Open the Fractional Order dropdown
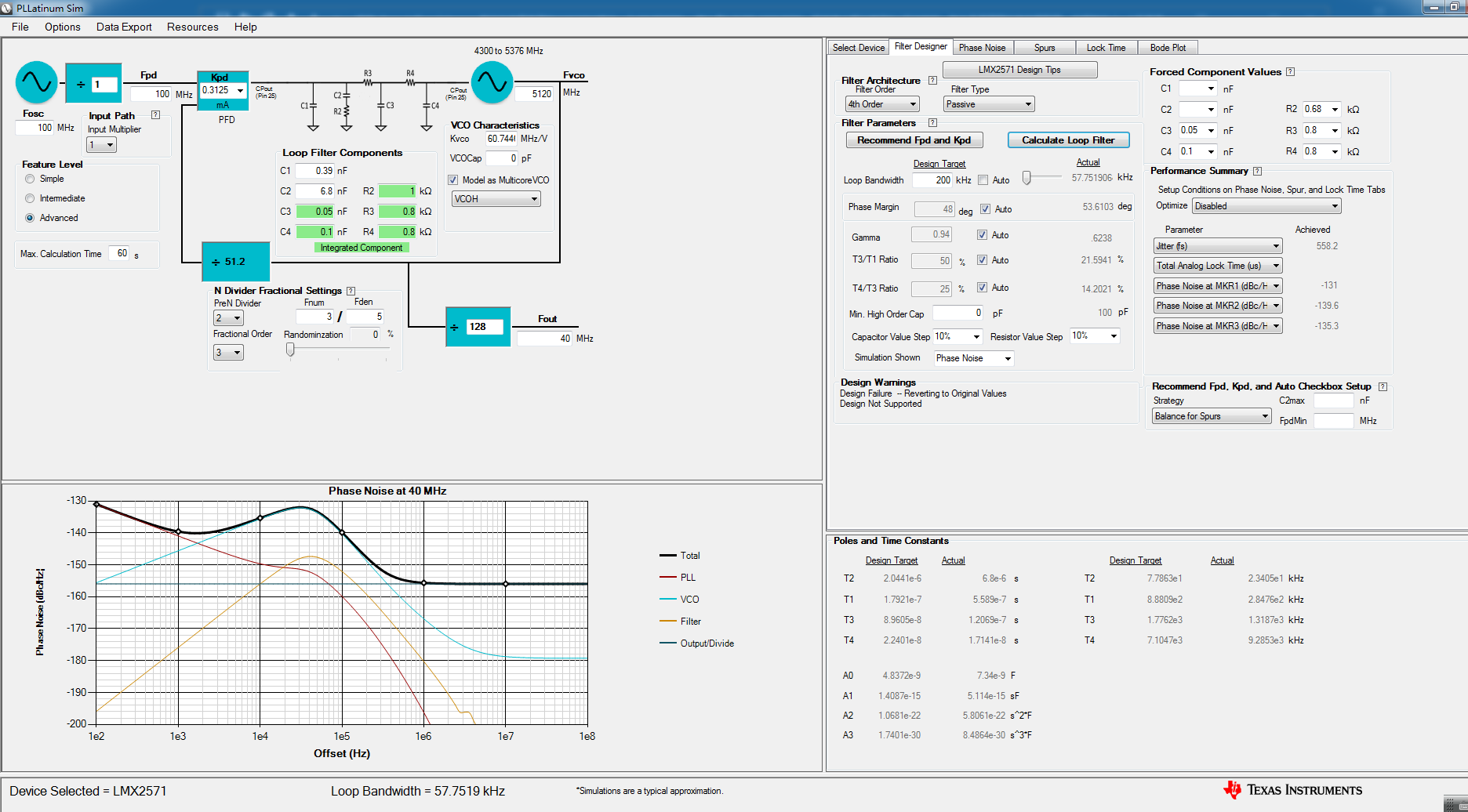The width and height of the screenshot is (1468, 812). pyautogui.click(x=228, y=353)
